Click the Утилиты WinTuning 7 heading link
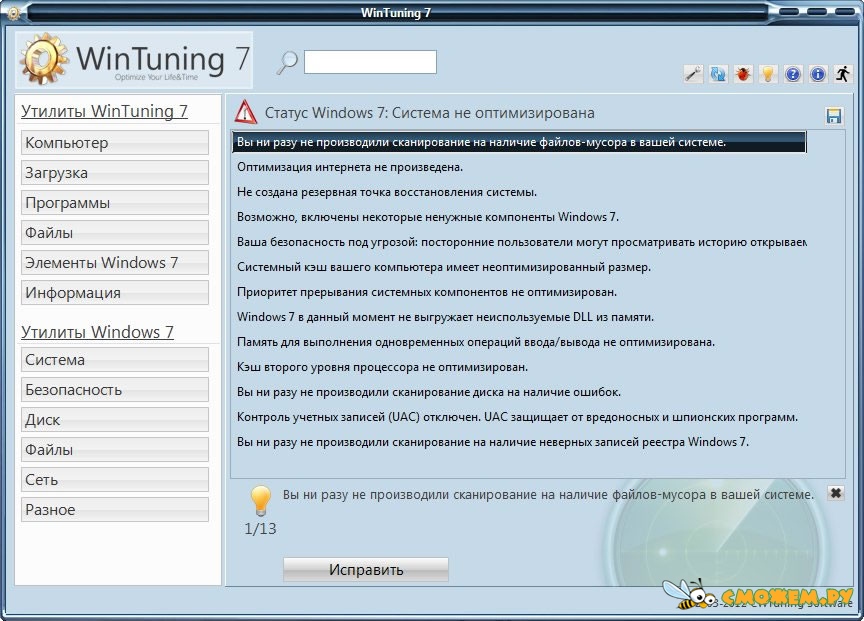This screenshot has width=864, height=621. pyautogui.click(x=104, y=111)
